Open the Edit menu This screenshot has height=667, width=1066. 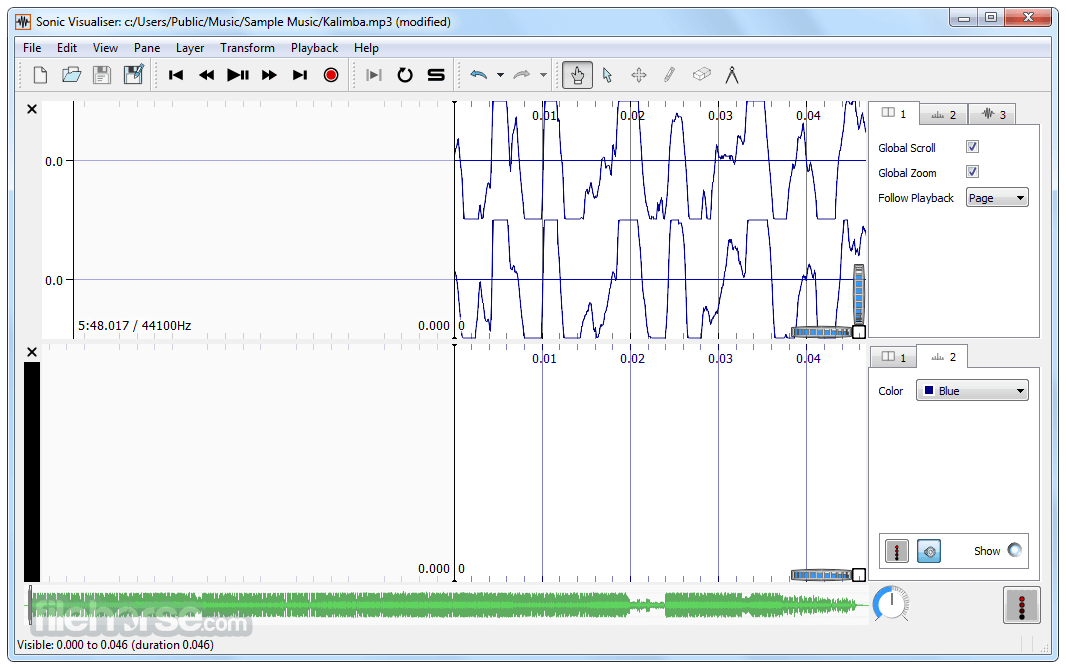[x=67, y=48]
